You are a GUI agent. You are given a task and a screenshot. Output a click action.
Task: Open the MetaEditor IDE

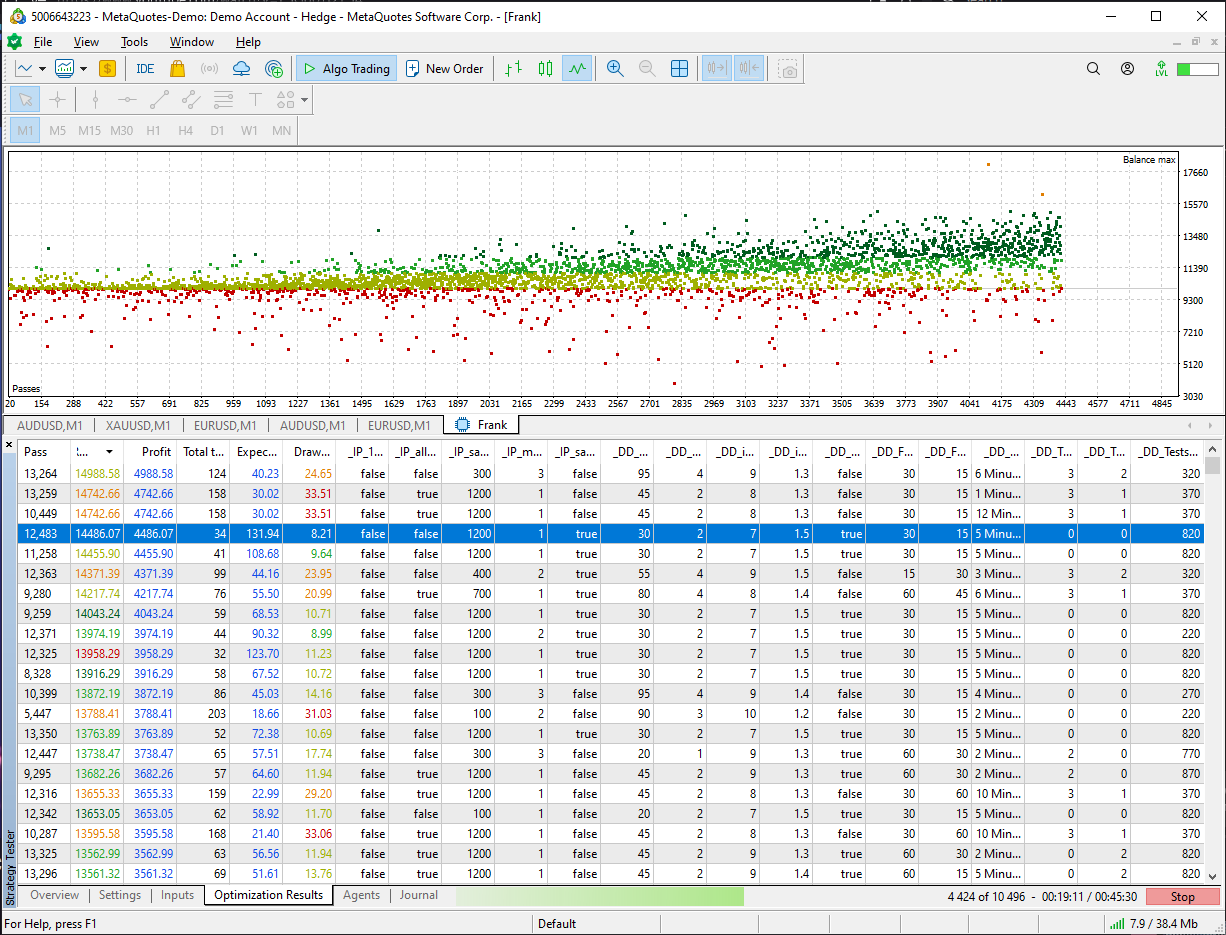tap(145, 69)
